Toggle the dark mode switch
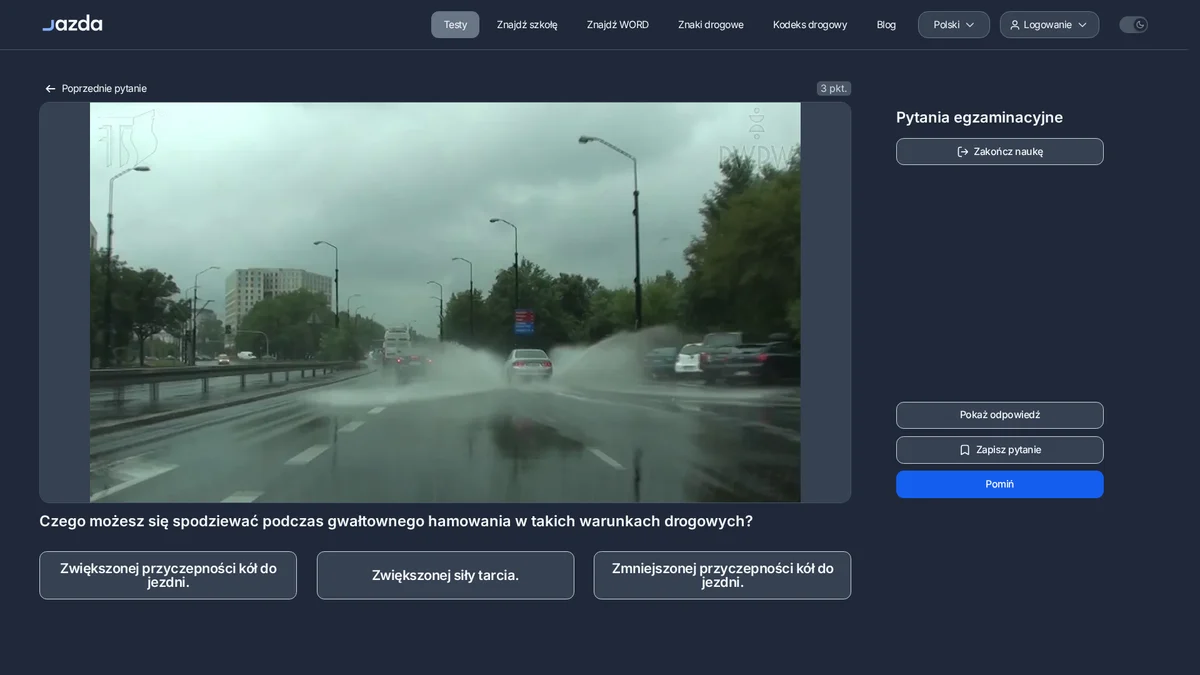The image size is (1200, 675). point(1134,25)
